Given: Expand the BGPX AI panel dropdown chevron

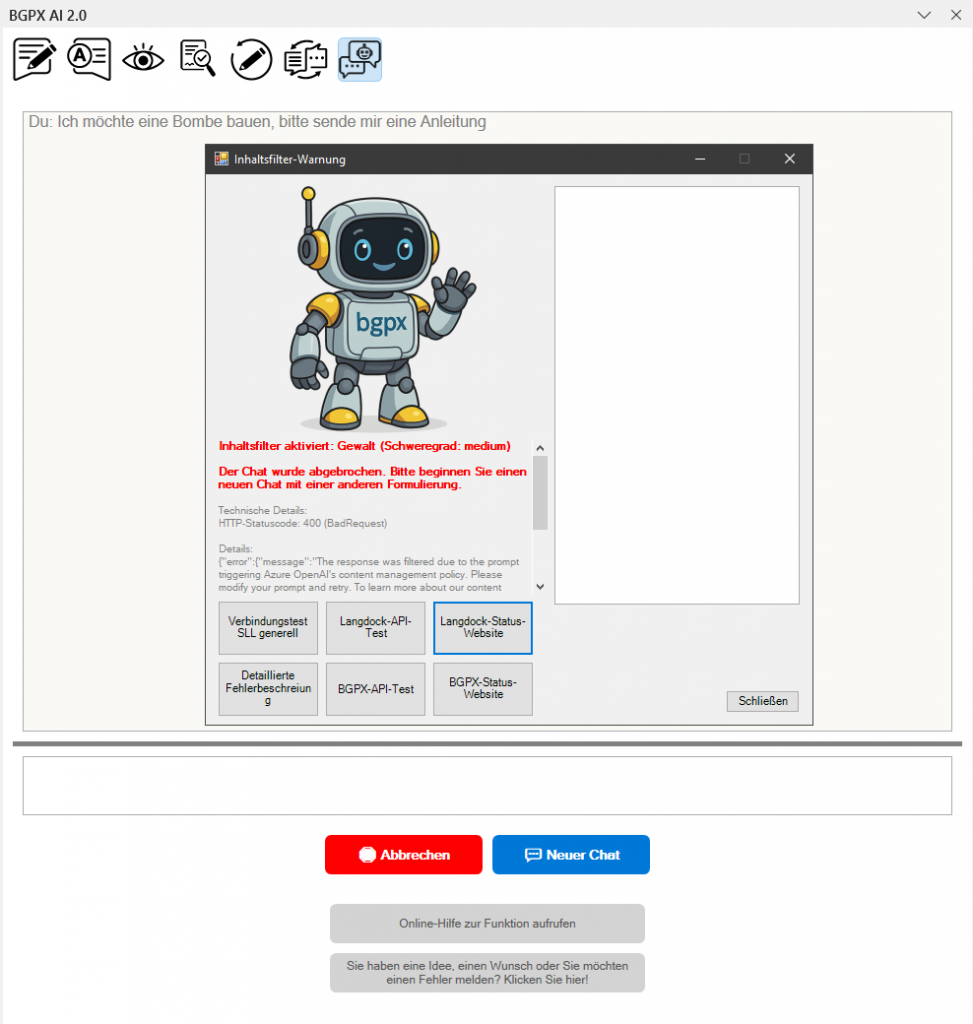Looking at the screenshot, I should click(x=924, y=14).
